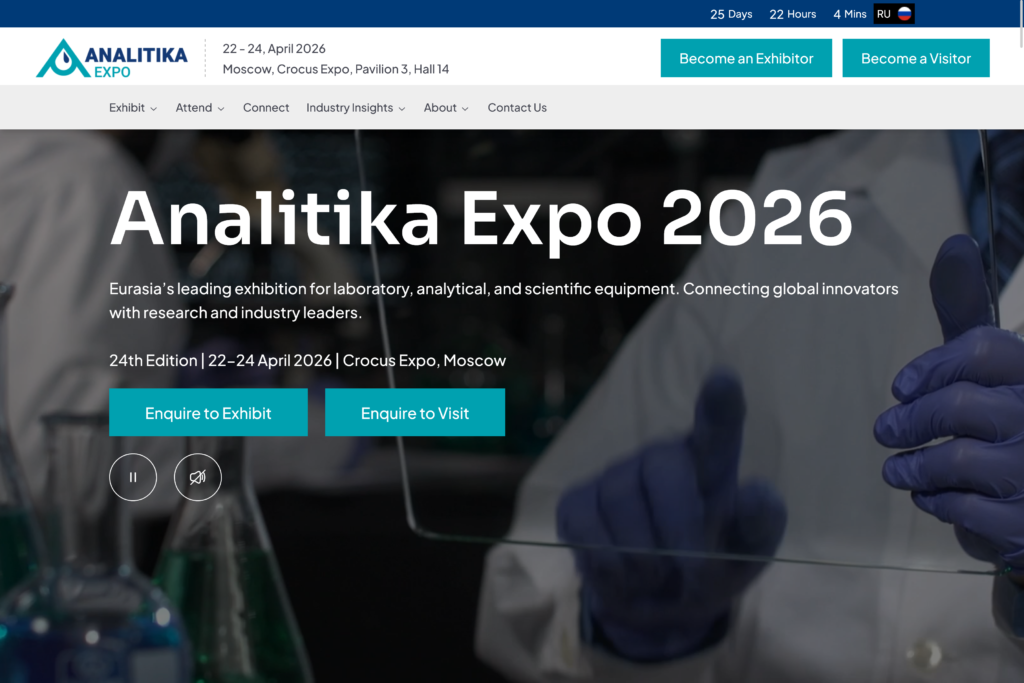The width and height of the screenshot is (1024, 683).
Task: Open the Connect menu item
Action: pos(266,108)
